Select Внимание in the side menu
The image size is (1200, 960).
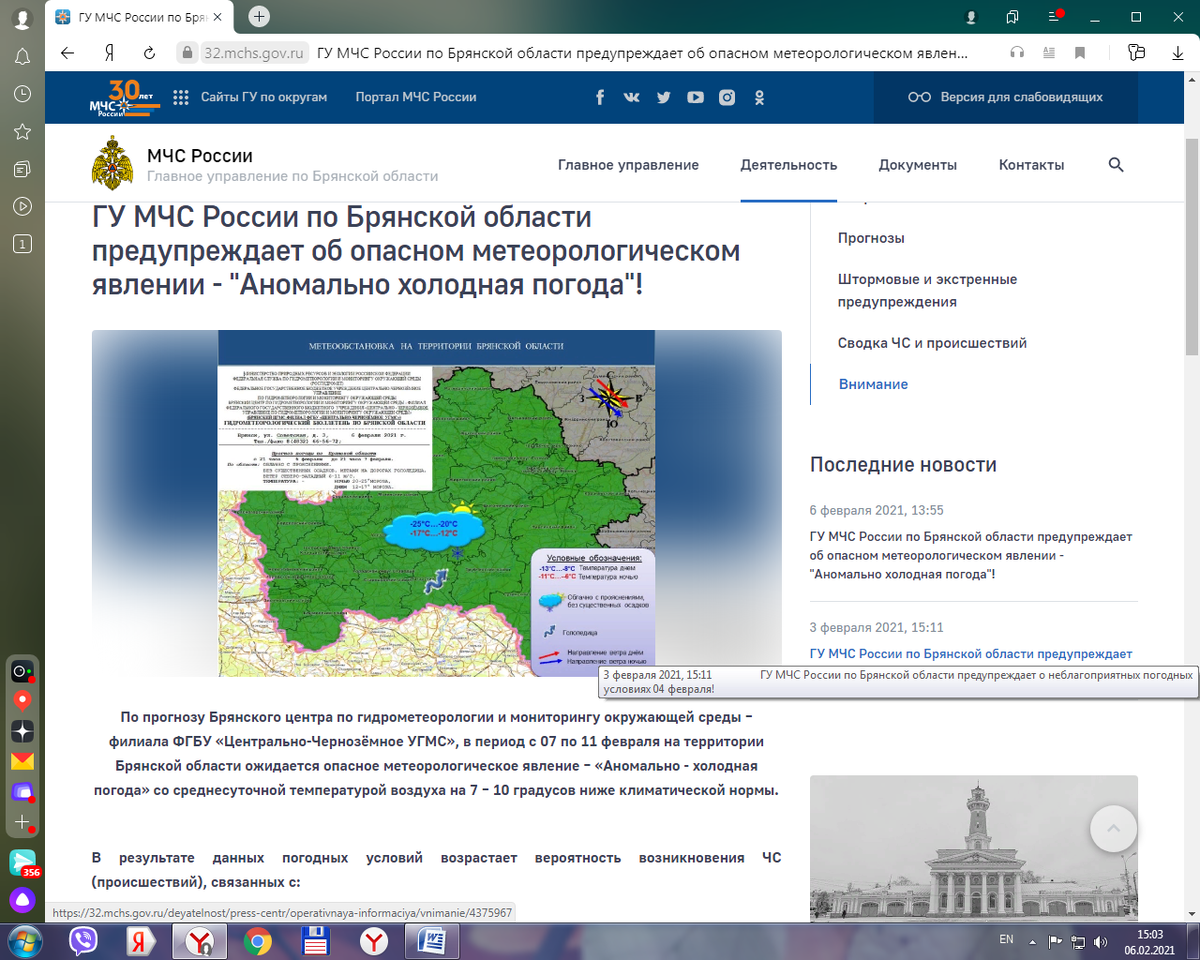(x=874, y=384)
